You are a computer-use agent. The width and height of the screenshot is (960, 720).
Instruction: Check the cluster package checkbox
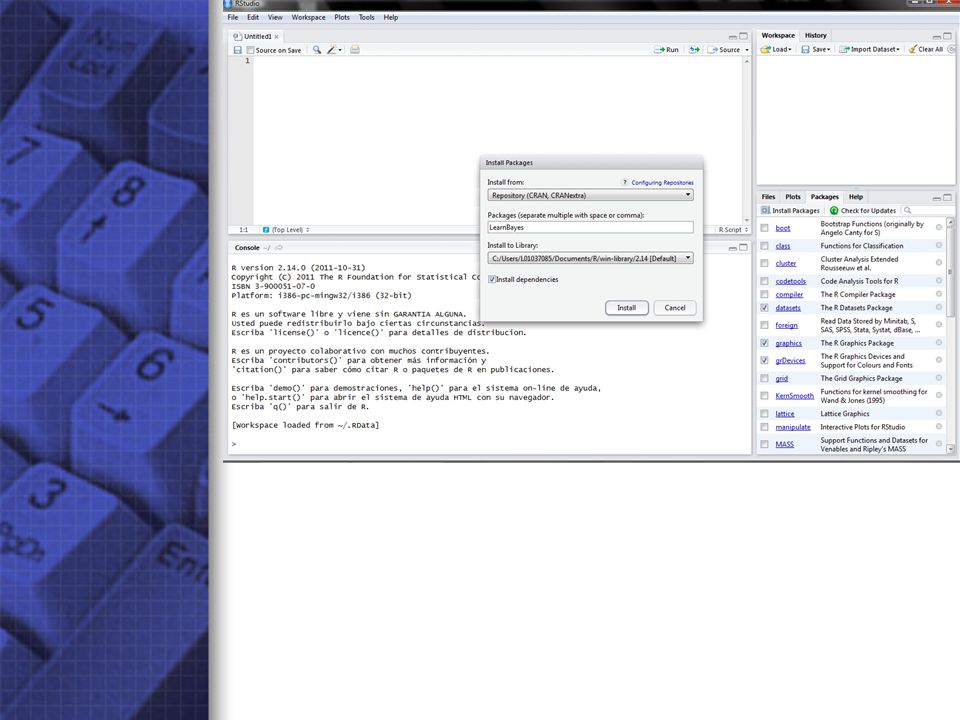[x=764, y=263]
